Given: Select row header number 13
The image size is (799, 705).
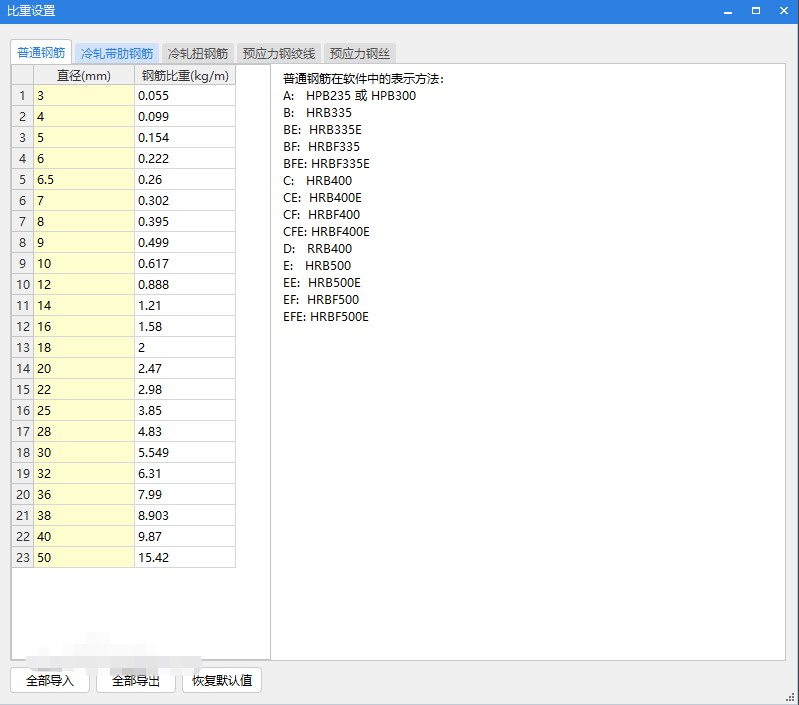Looking at the screenshot, I should (x=22, y=347).
